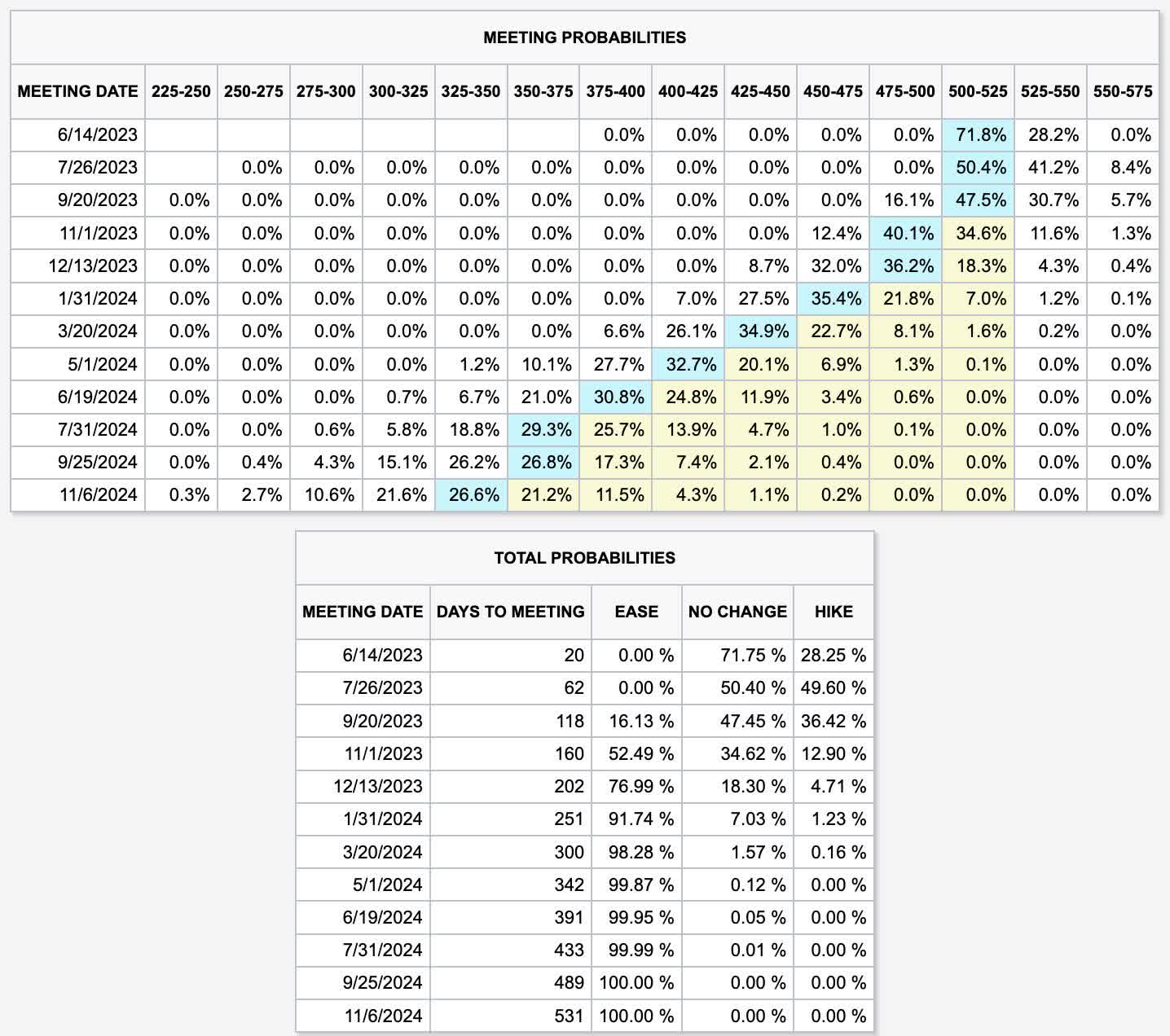Click the 9/25/2024 date in Total Probabilities
1170x1036 pixels.
click(382, 983)
